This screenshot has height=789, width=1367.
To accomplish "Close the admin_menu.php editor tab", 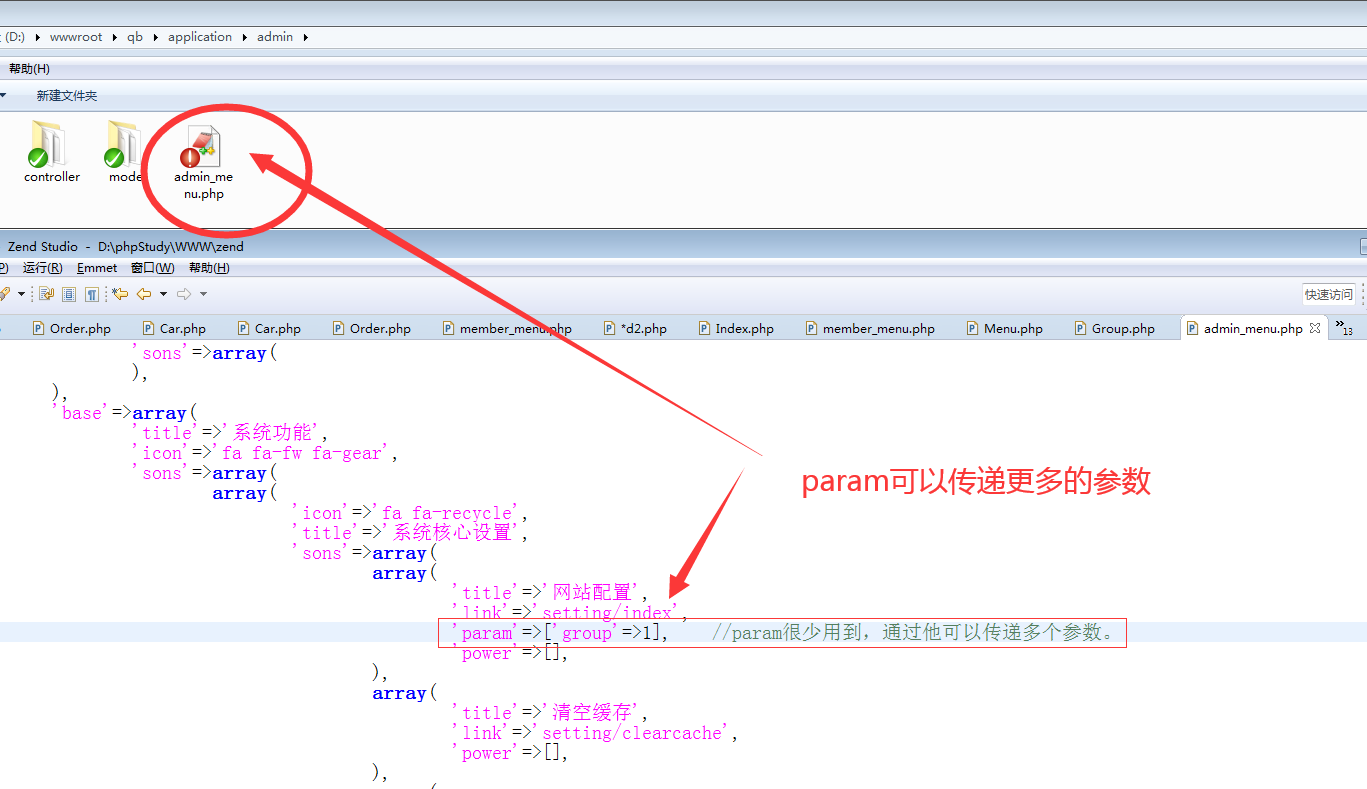I will pyautogui.click(x=1315, y=328).
